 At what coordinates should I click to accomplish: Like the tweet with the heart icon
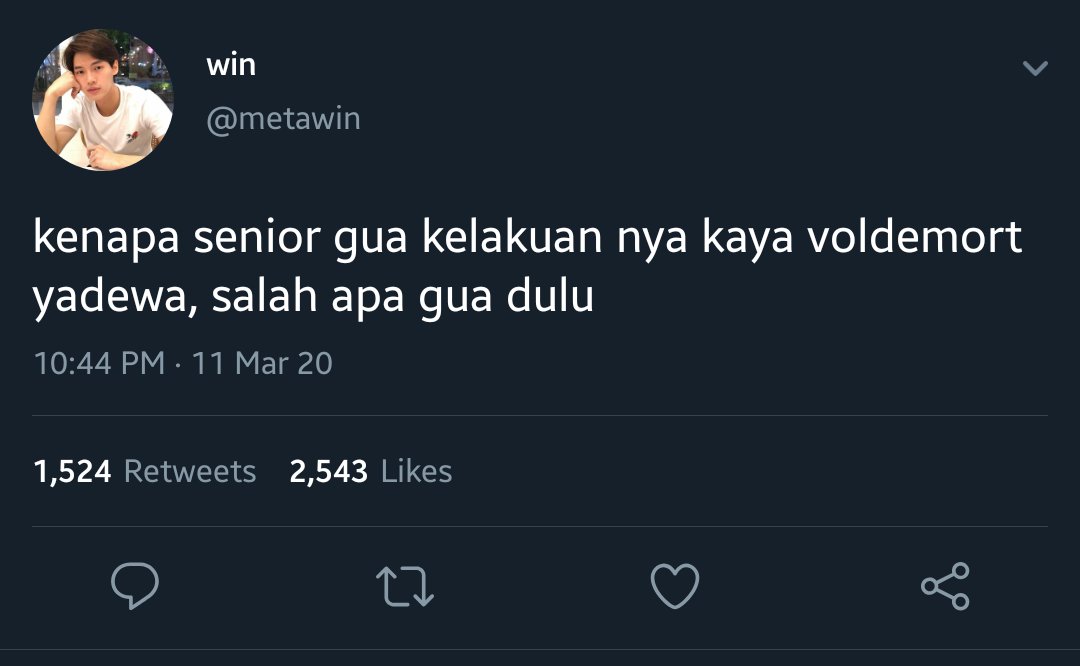pyautogui.click(x=675, y=586)
